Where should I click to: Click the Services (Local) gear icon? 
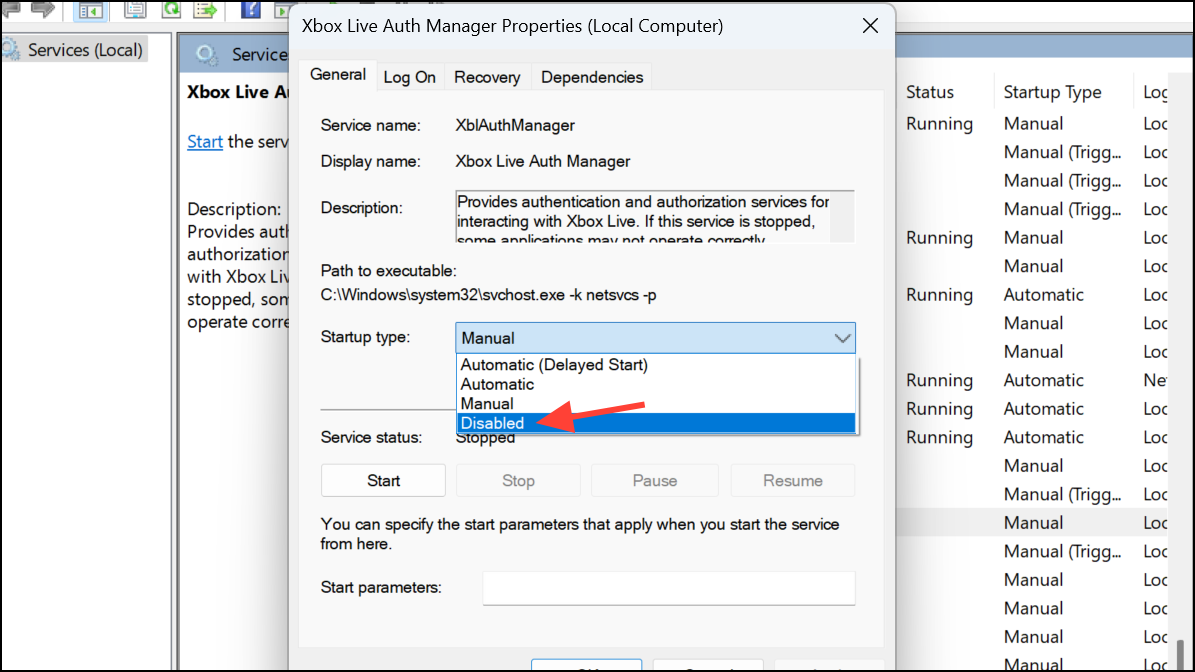click(11, 50)
